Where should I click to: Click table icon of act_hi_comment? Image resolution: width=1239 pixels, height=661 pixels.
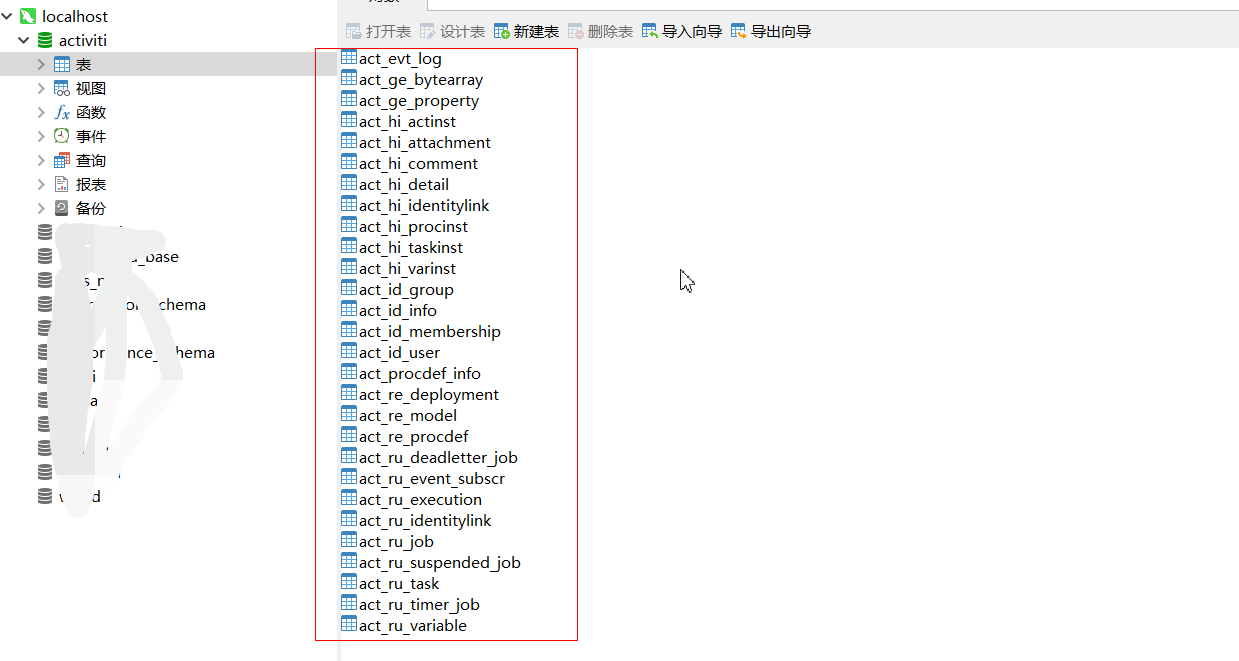[349, 162]
